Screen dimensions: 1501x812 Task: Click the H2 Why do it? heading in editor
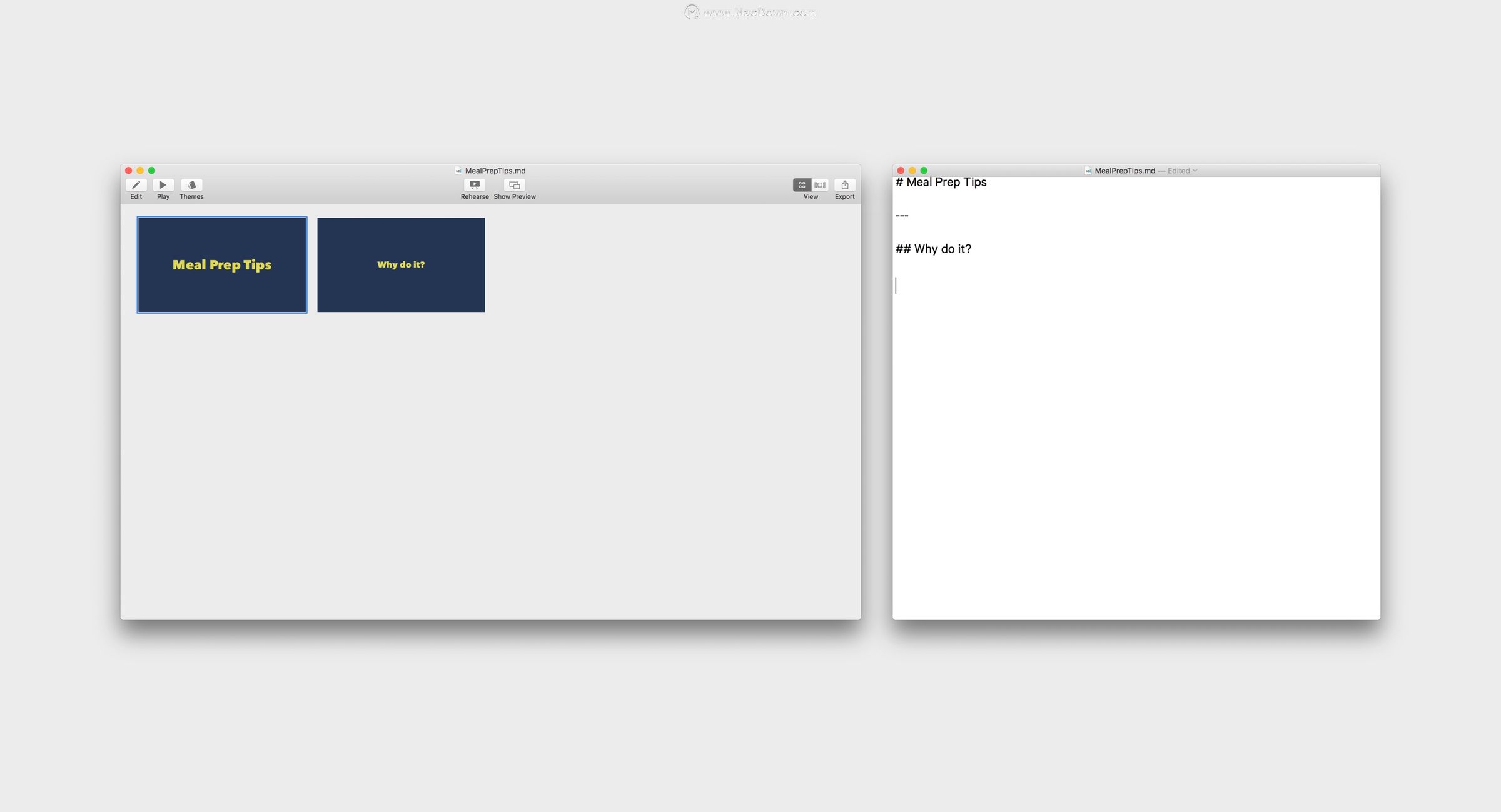click(934, 248)
